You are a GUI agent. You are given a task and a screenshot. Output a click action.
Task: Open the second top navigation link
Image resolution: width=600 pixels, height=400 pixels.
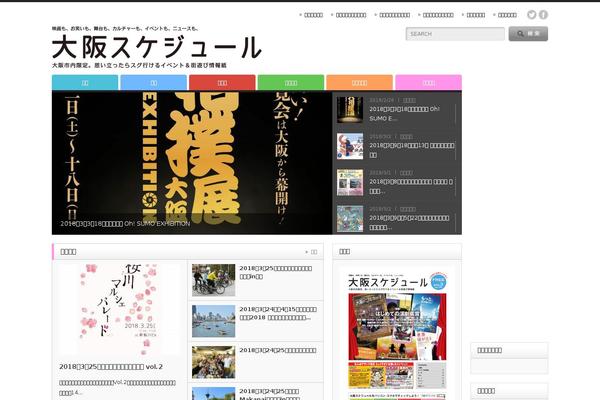click(x=349, y=15)
